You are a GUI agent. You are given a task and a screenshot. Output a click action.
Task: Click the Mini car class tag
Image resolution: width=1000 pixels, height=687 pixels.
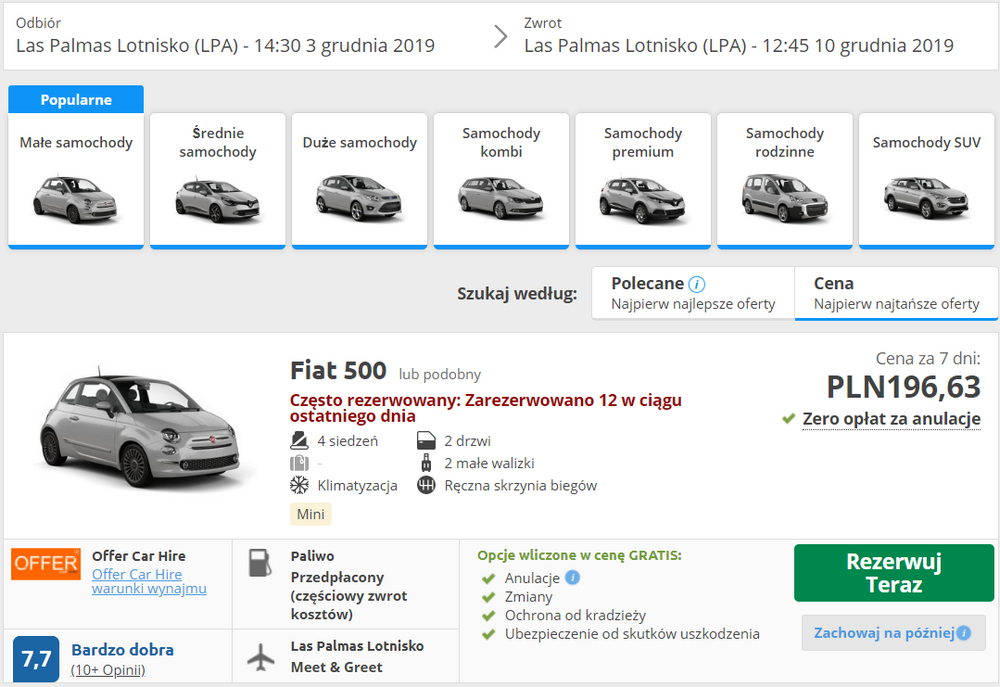click(x=311, y=514)
